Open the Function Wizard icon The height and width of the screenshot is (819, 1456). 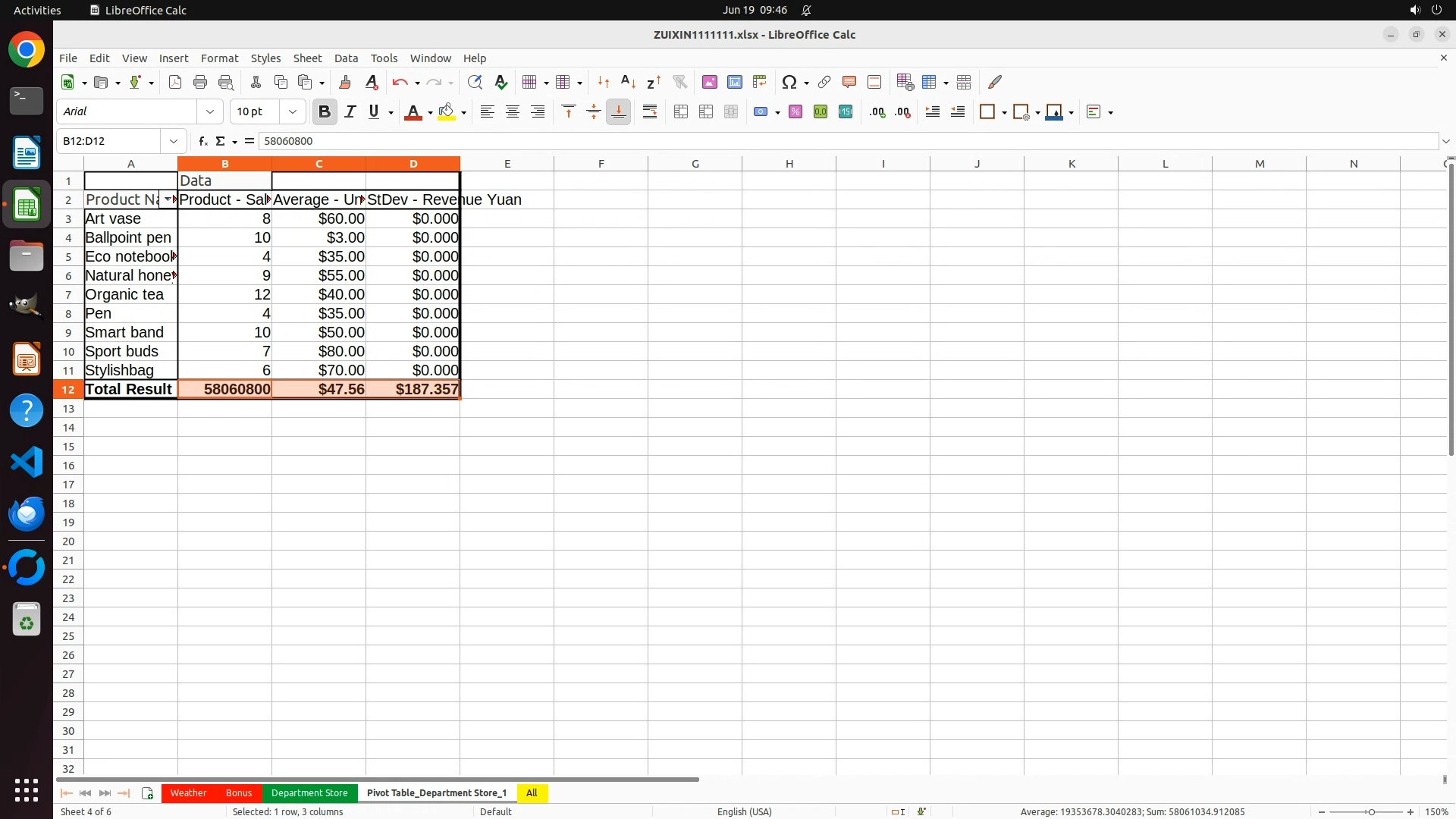point(202,141)
